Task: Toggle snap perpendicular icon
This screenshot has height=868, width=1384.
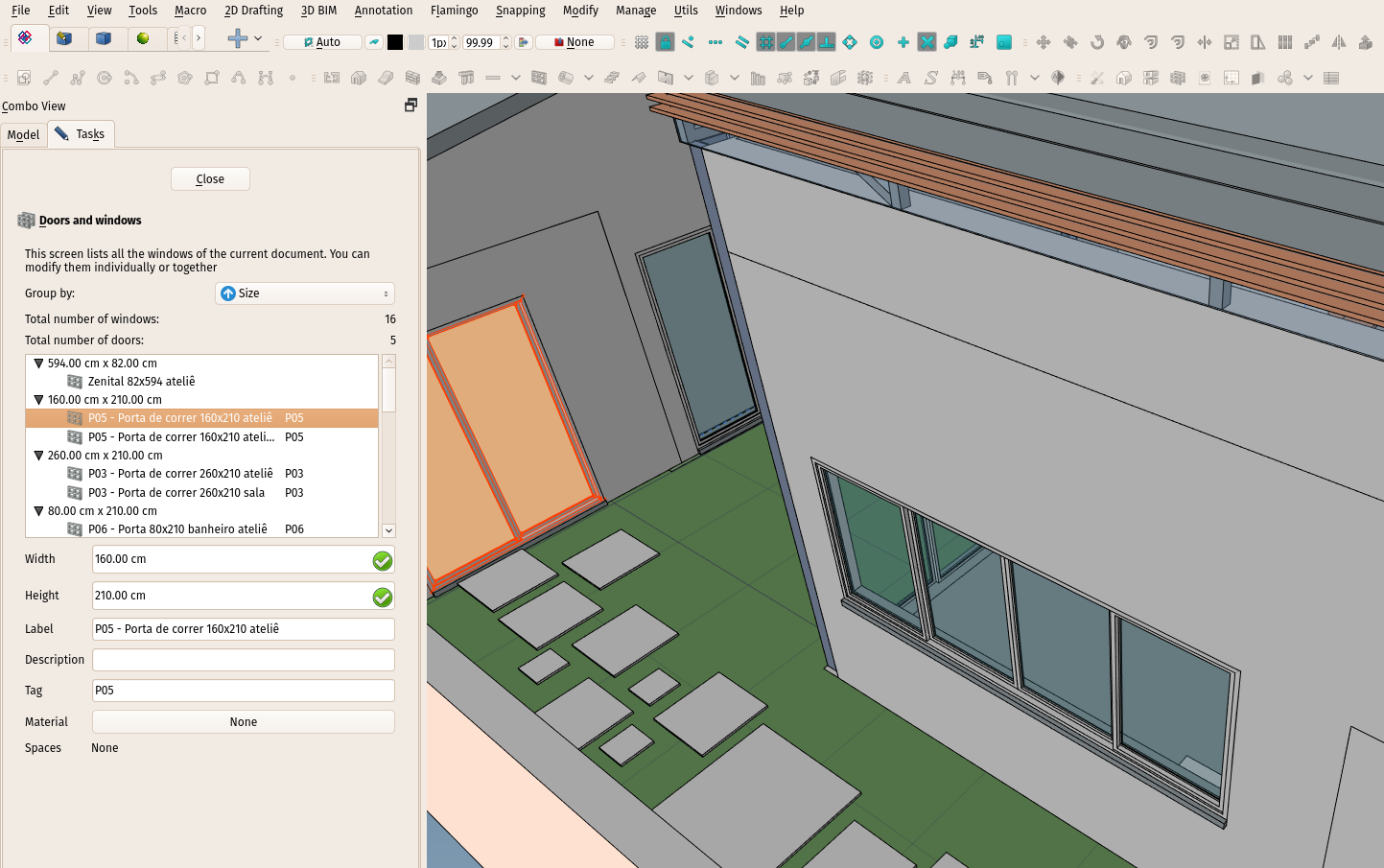Action: click(826, 42)
